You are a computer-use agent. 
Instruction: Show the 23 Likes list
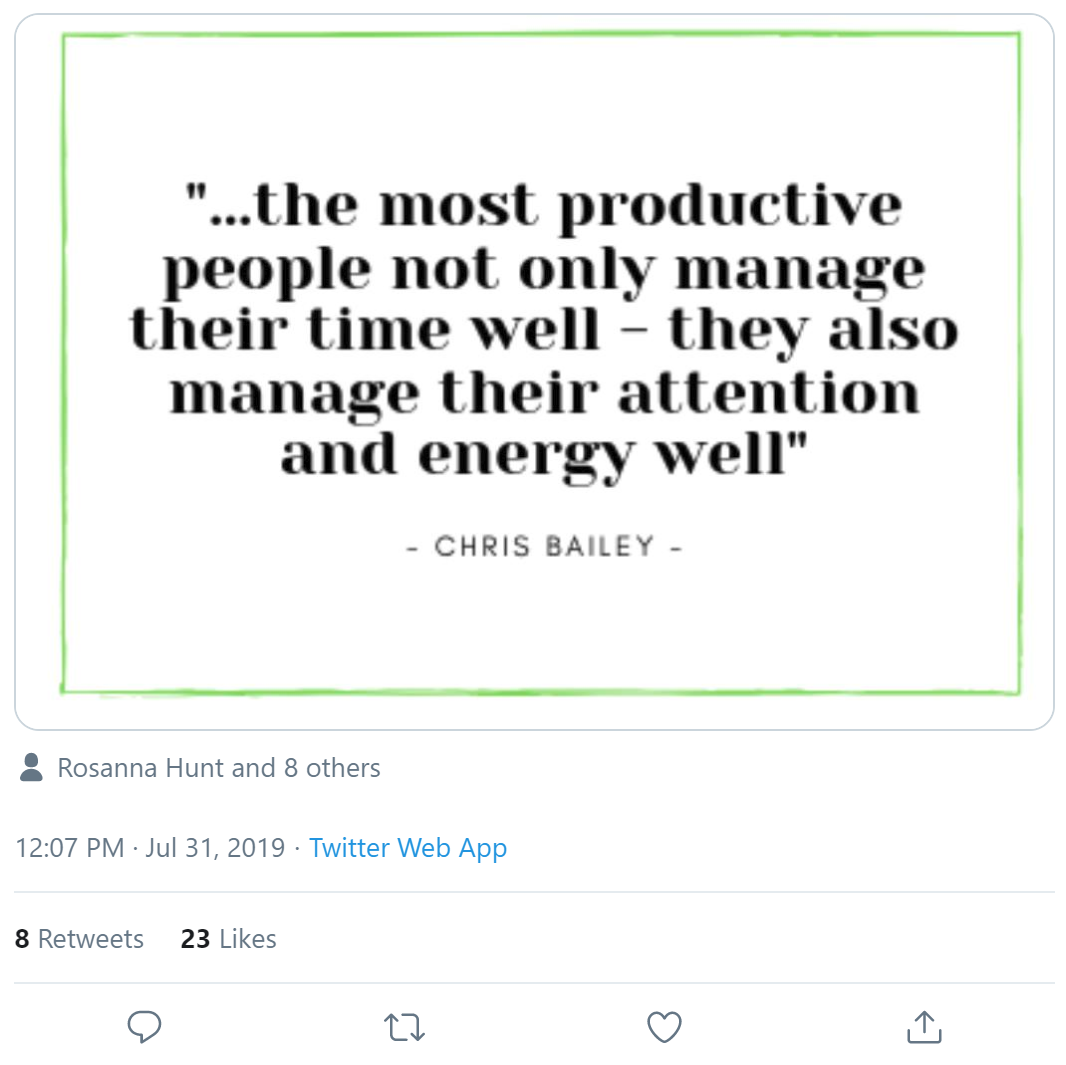(x=228, y=939)
